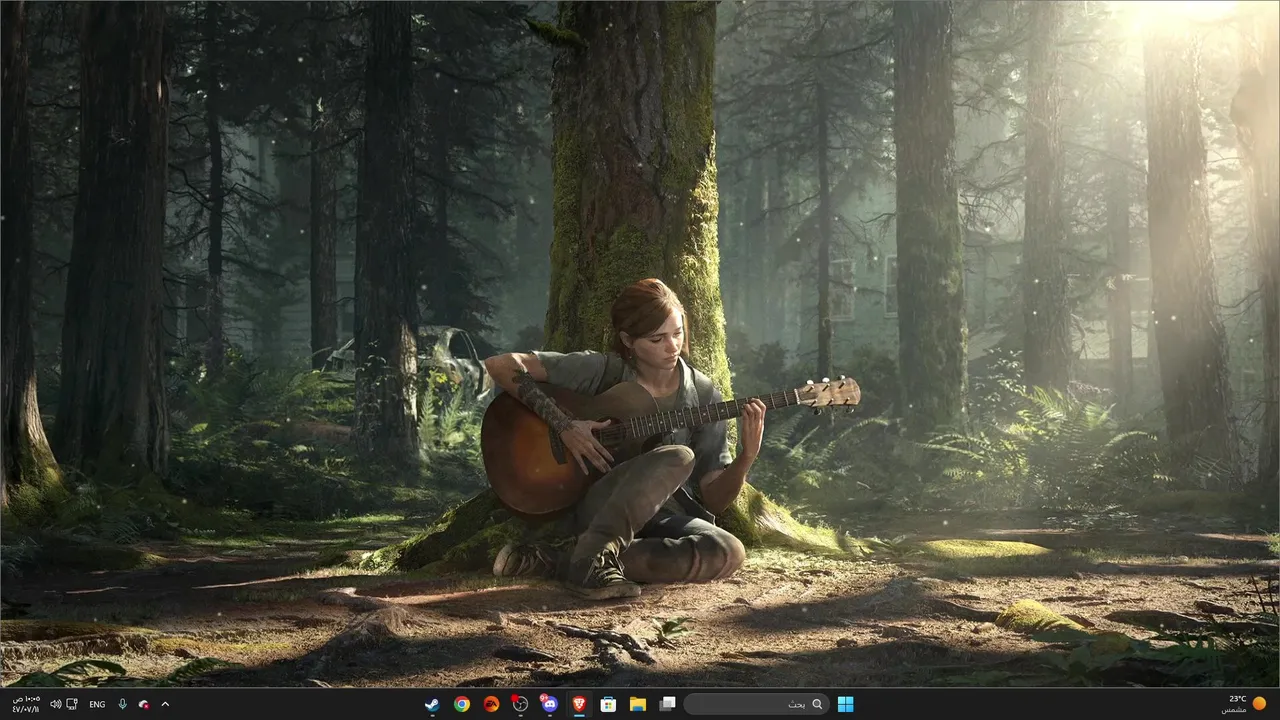Open the EA app taskbar icon
Screen dimensions: 1280x720
[490, 704]
